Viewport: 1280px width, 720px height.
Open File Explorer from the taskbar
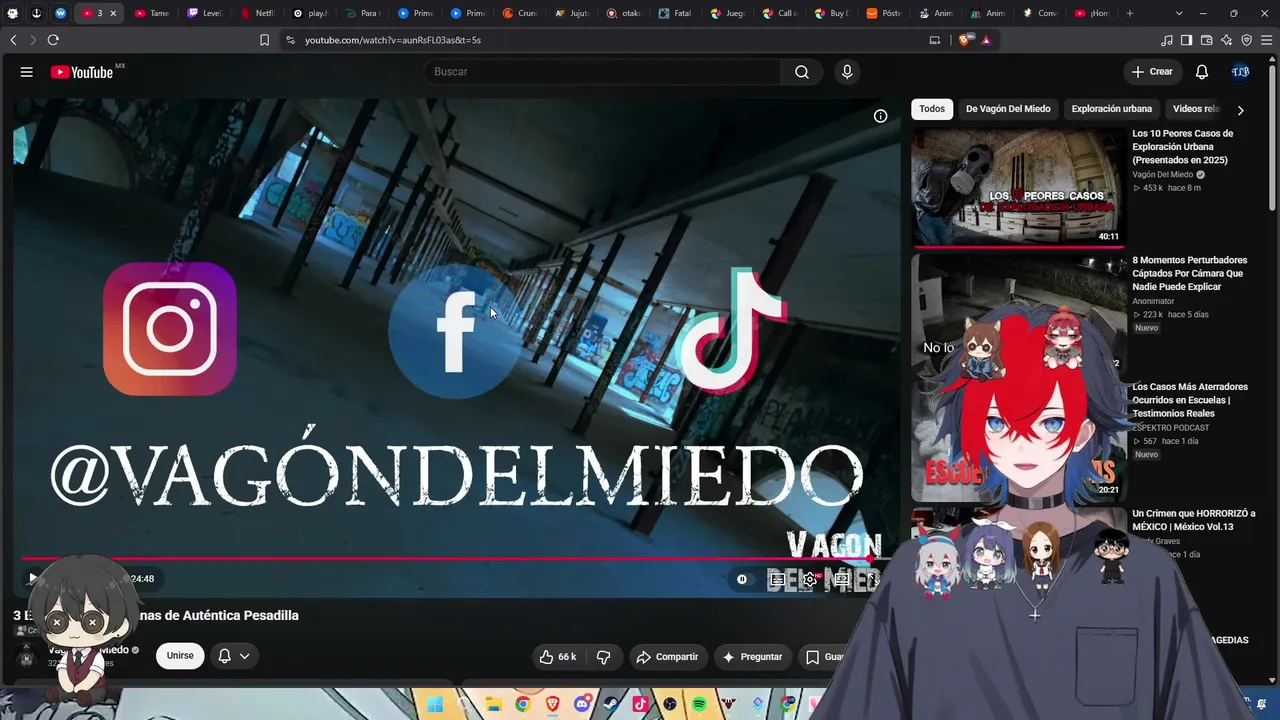click(x=494, y=705)
